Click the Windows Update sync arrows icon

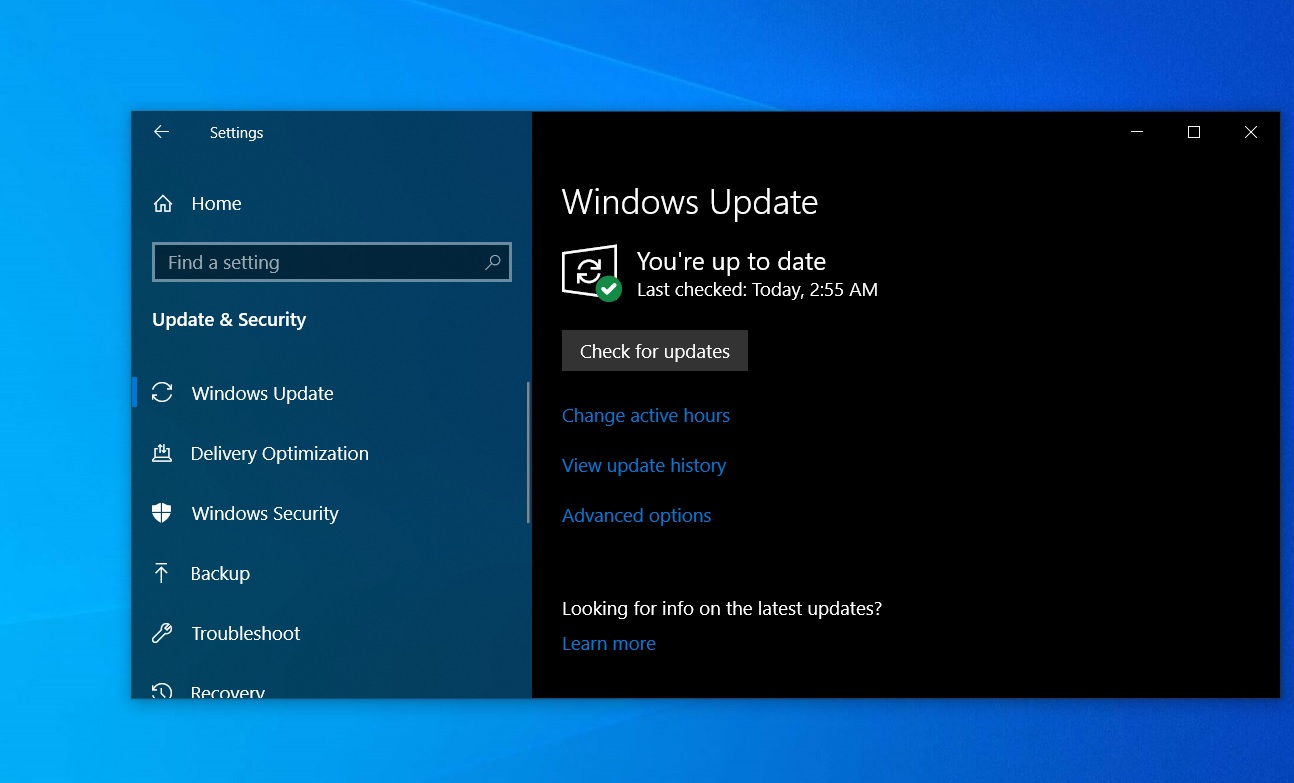[x=162, y=393]
